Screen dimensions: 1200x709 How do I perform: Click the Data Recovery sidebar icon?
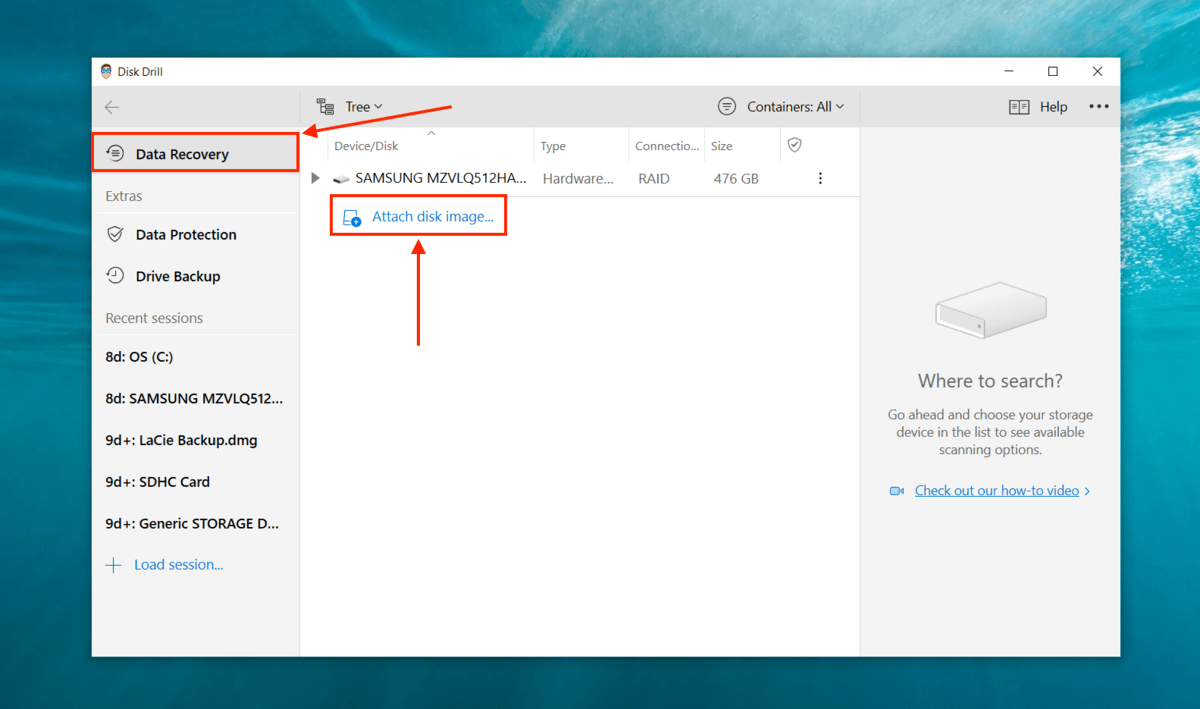point(115,153)
